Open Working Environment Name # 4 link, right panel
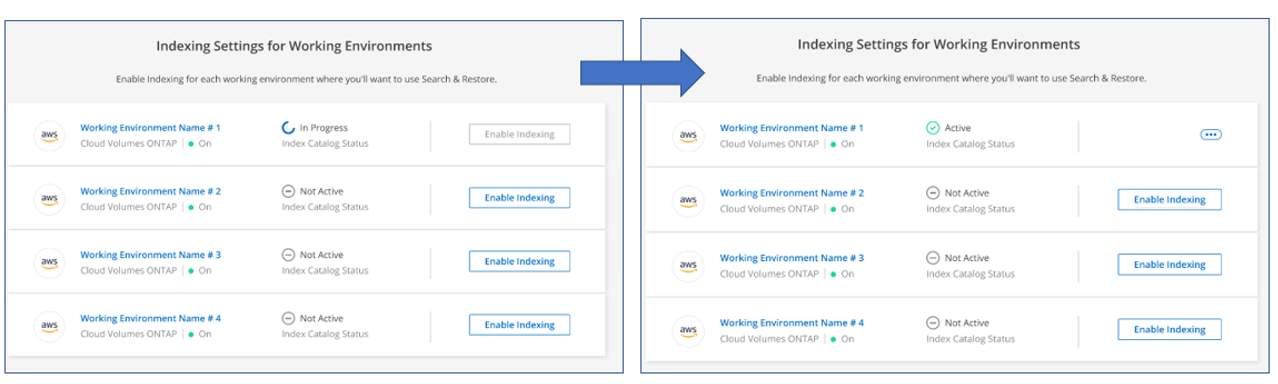Viewport: 1278px width, 384px height. point(792,323)
